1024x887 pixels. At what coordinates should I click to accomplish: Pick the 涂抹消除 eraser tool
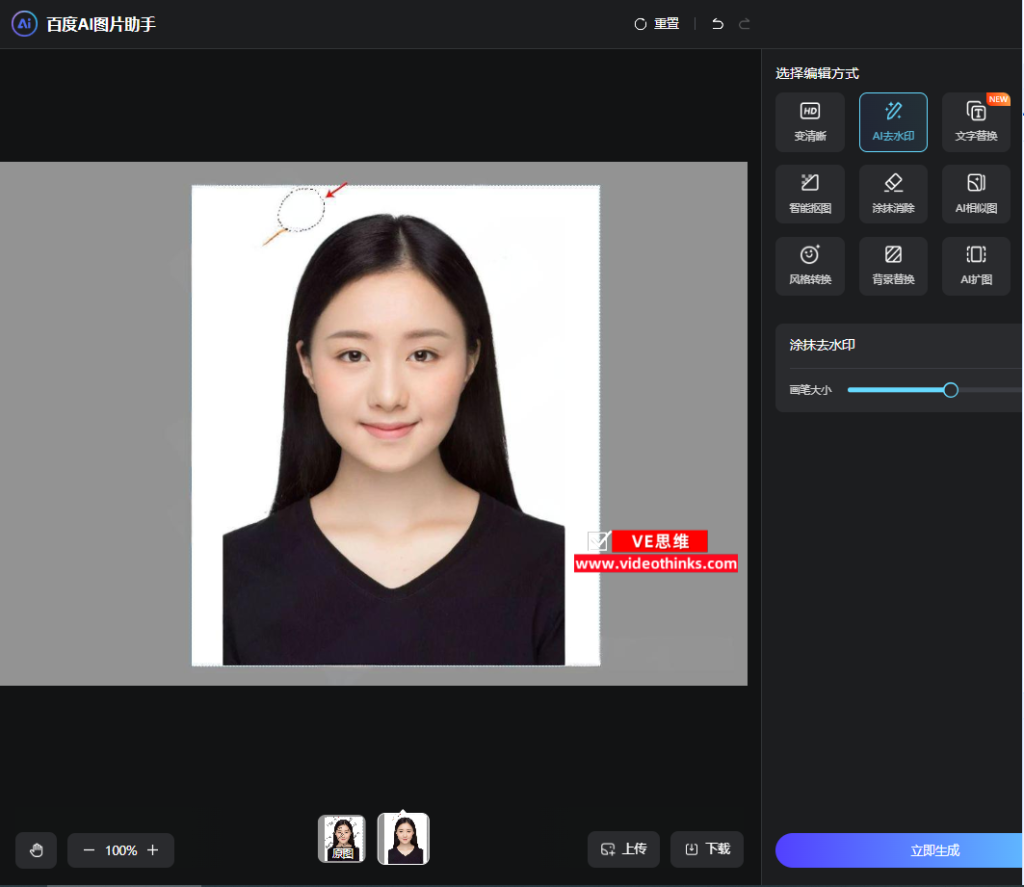point(893,194)
